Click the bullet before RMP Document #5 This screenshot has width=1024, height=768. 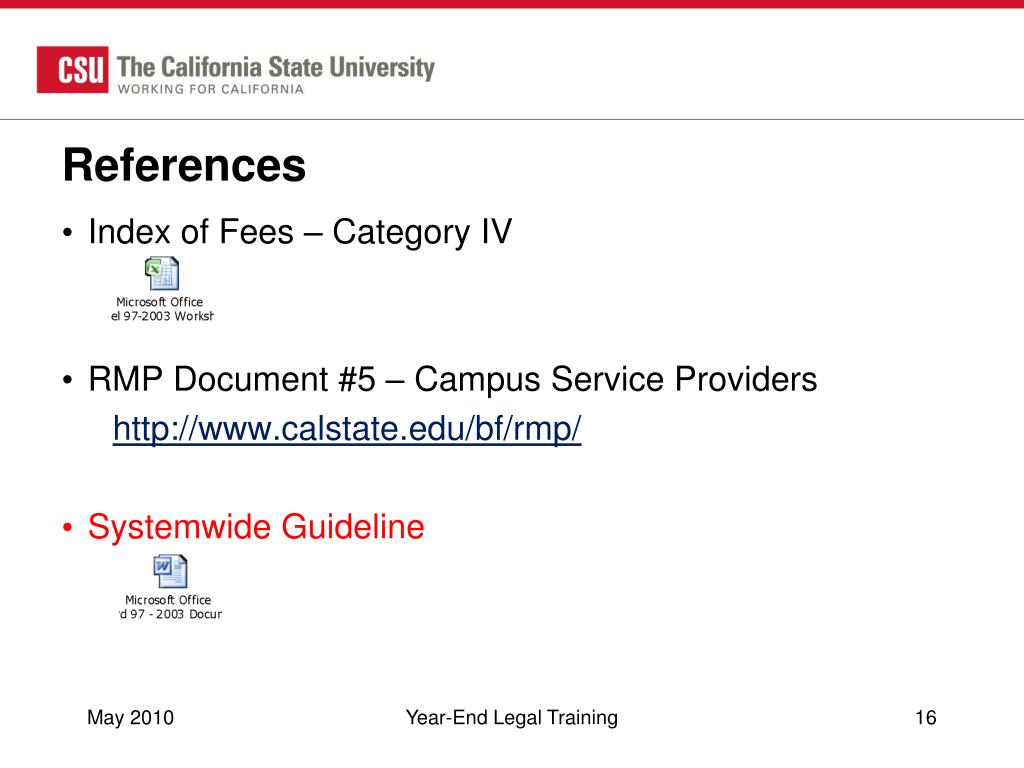click(x=68, y=381)
